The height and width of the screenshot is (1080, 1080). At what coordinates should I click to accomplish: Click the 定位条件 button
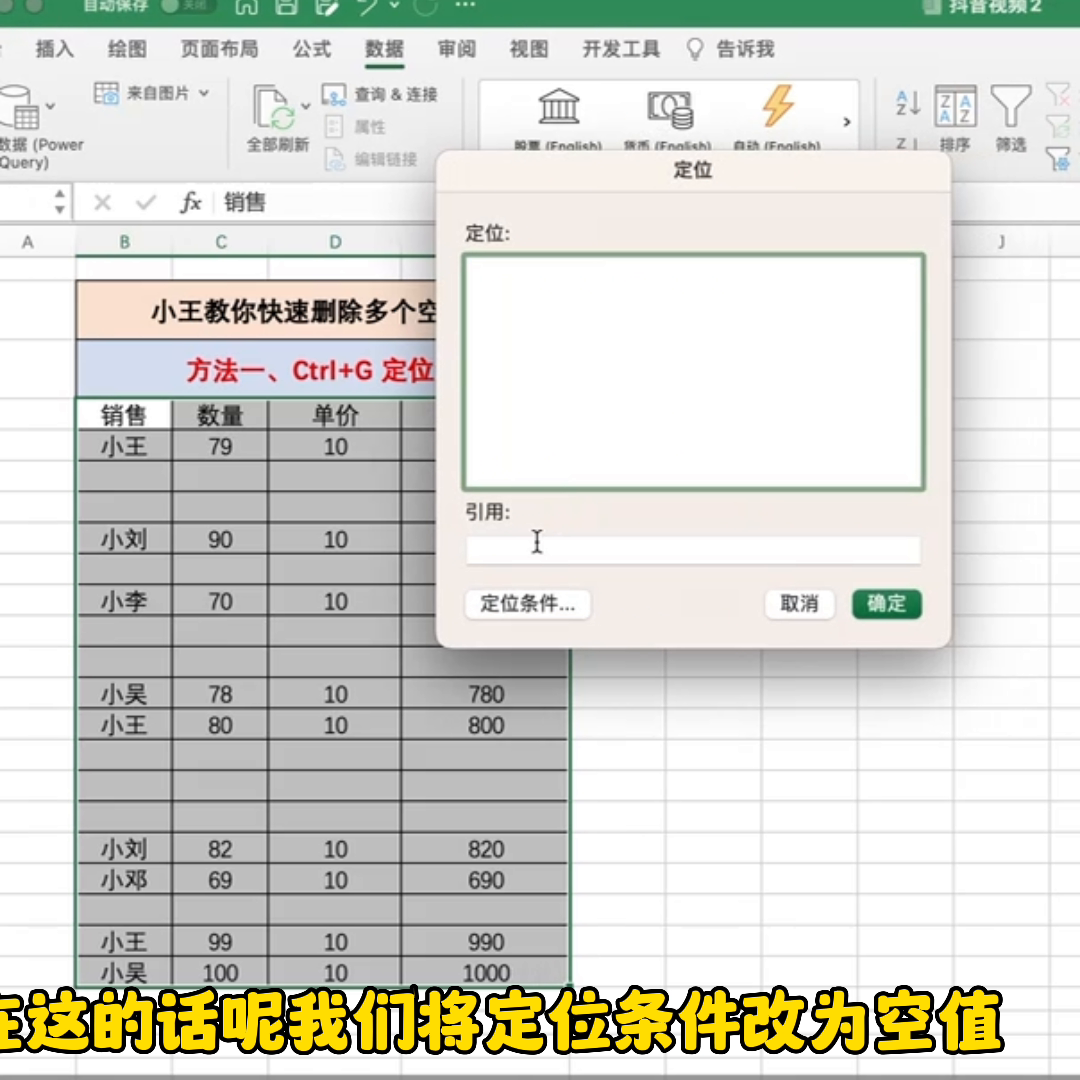coord(527,604)
